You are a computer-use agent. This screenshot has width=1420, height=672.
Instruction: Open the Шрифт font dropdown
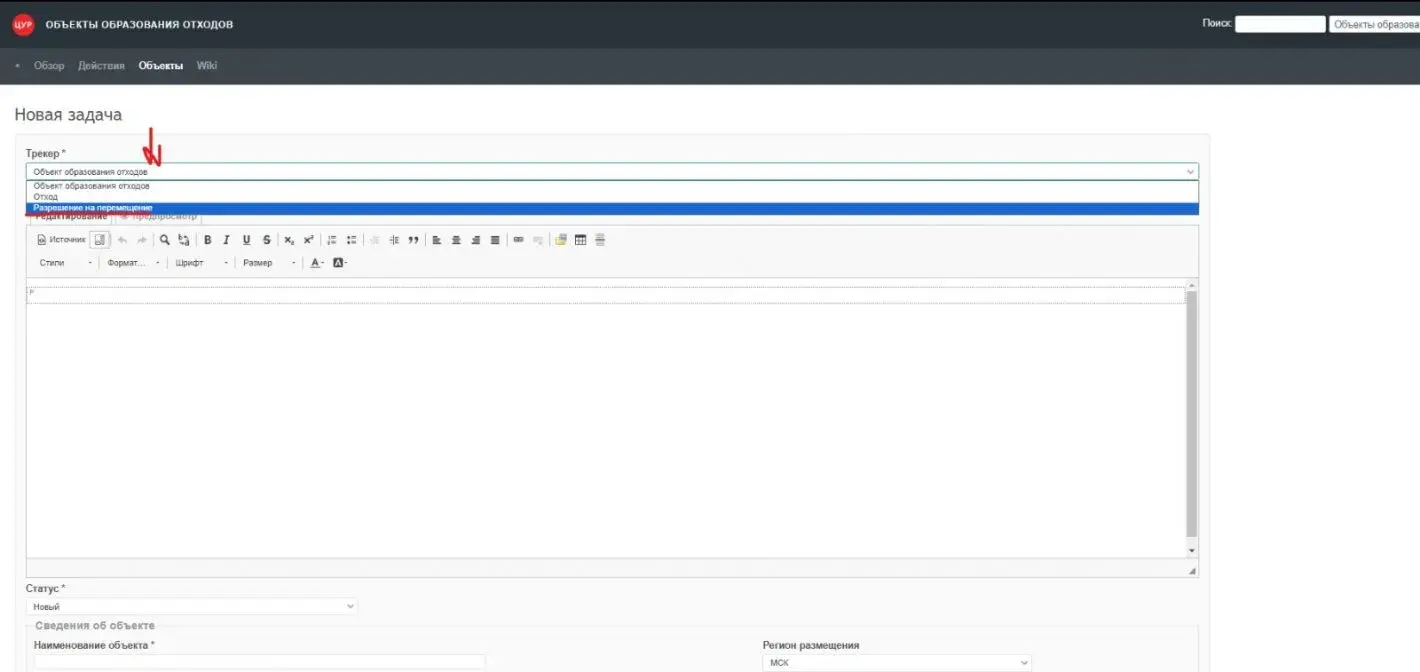pos(201,263)
